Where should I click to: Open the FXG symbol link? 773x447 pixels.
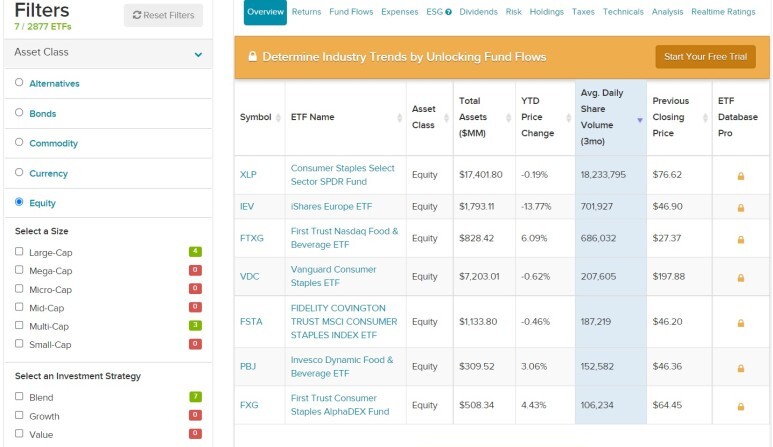coord(248,405)
